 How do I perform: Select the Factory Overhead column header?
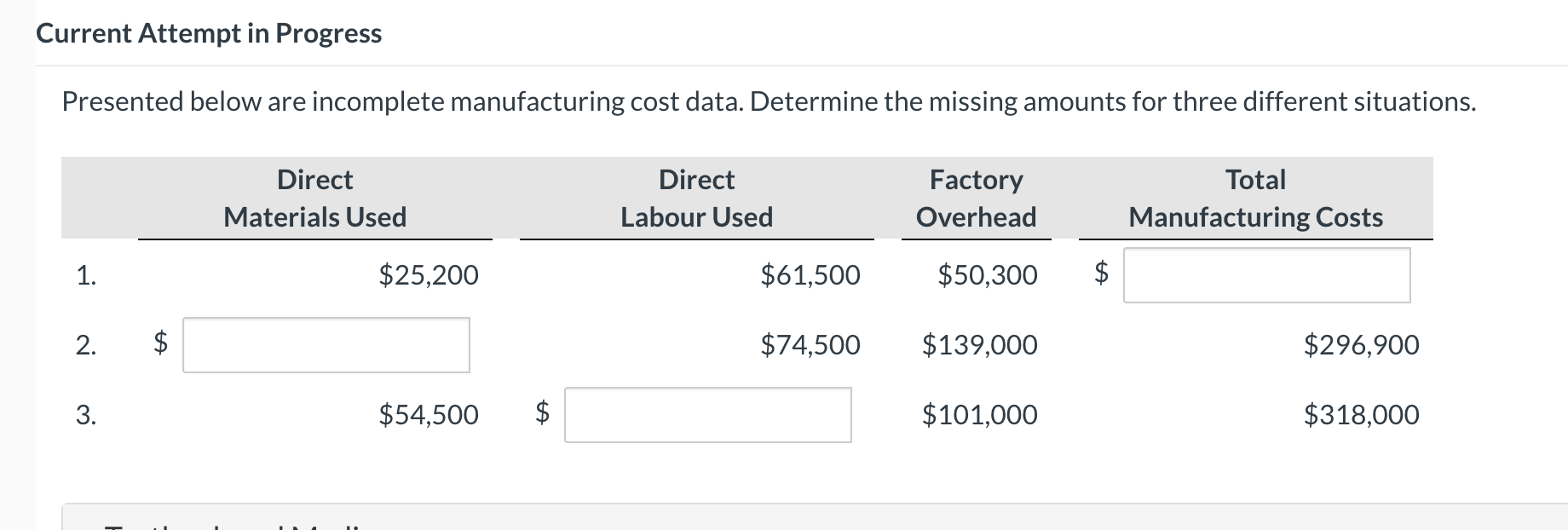tap(977, 198)
